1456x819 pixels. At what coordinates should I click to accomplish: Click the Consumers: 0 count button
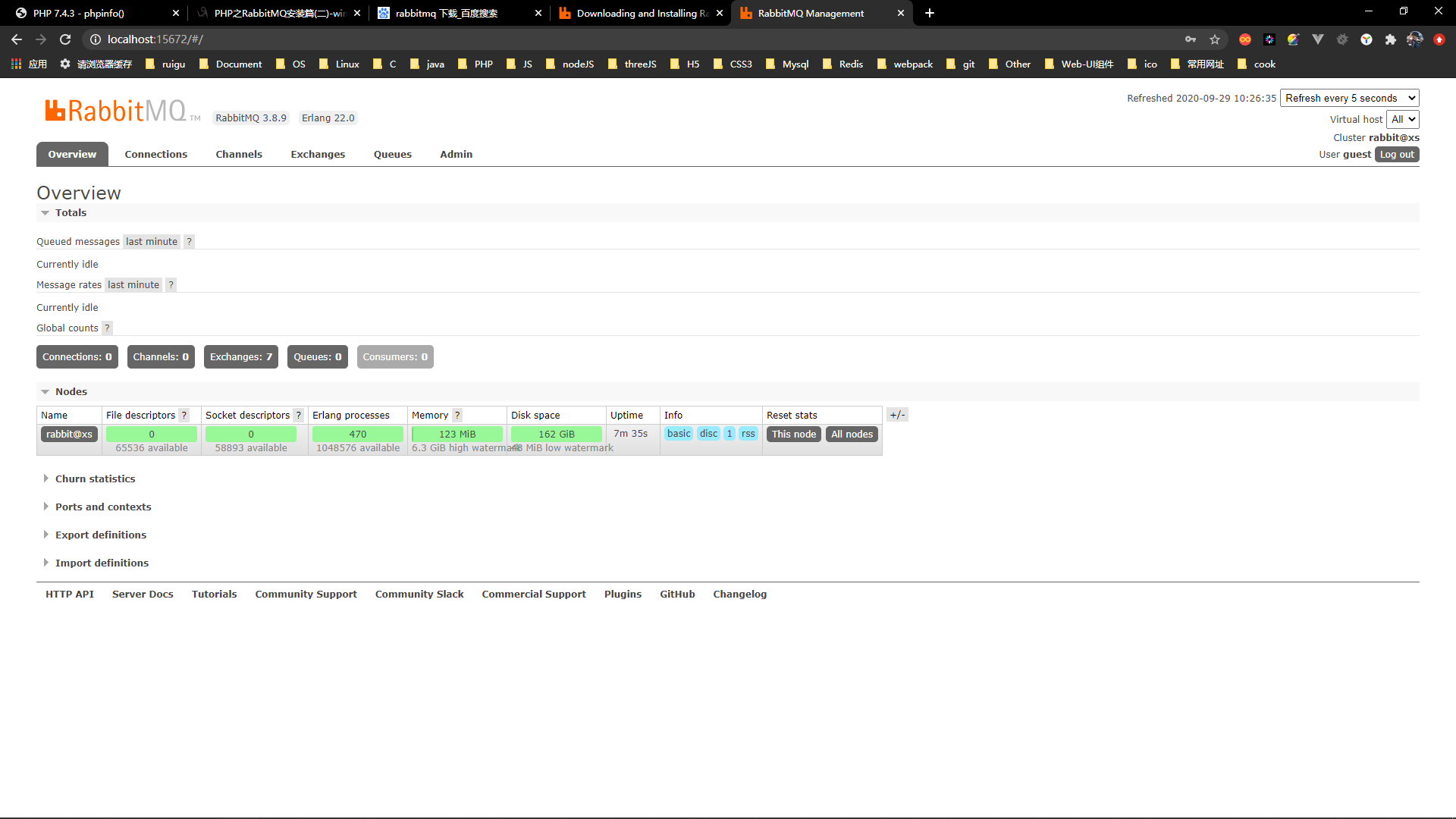point(395,357)
